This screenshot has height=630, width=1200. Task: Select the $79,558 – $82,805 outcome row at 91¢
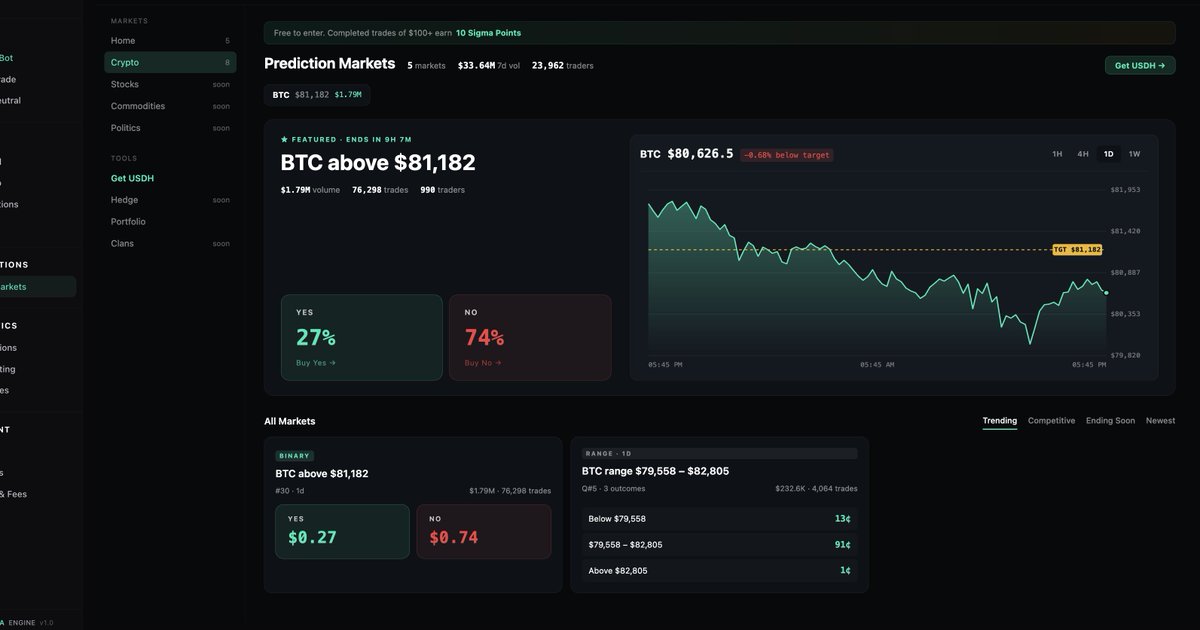point(719,545)
